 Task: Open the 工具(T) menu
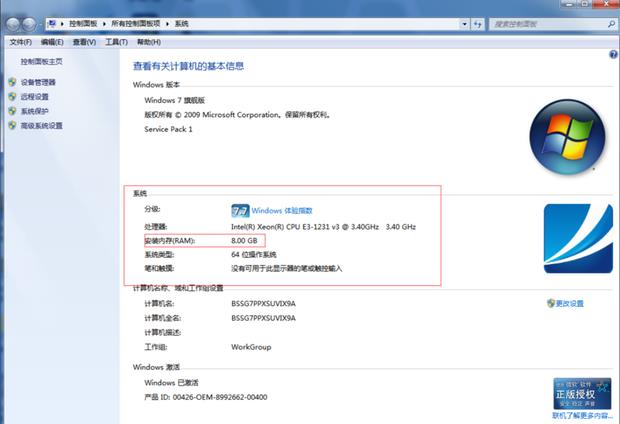tap(116, 42)
